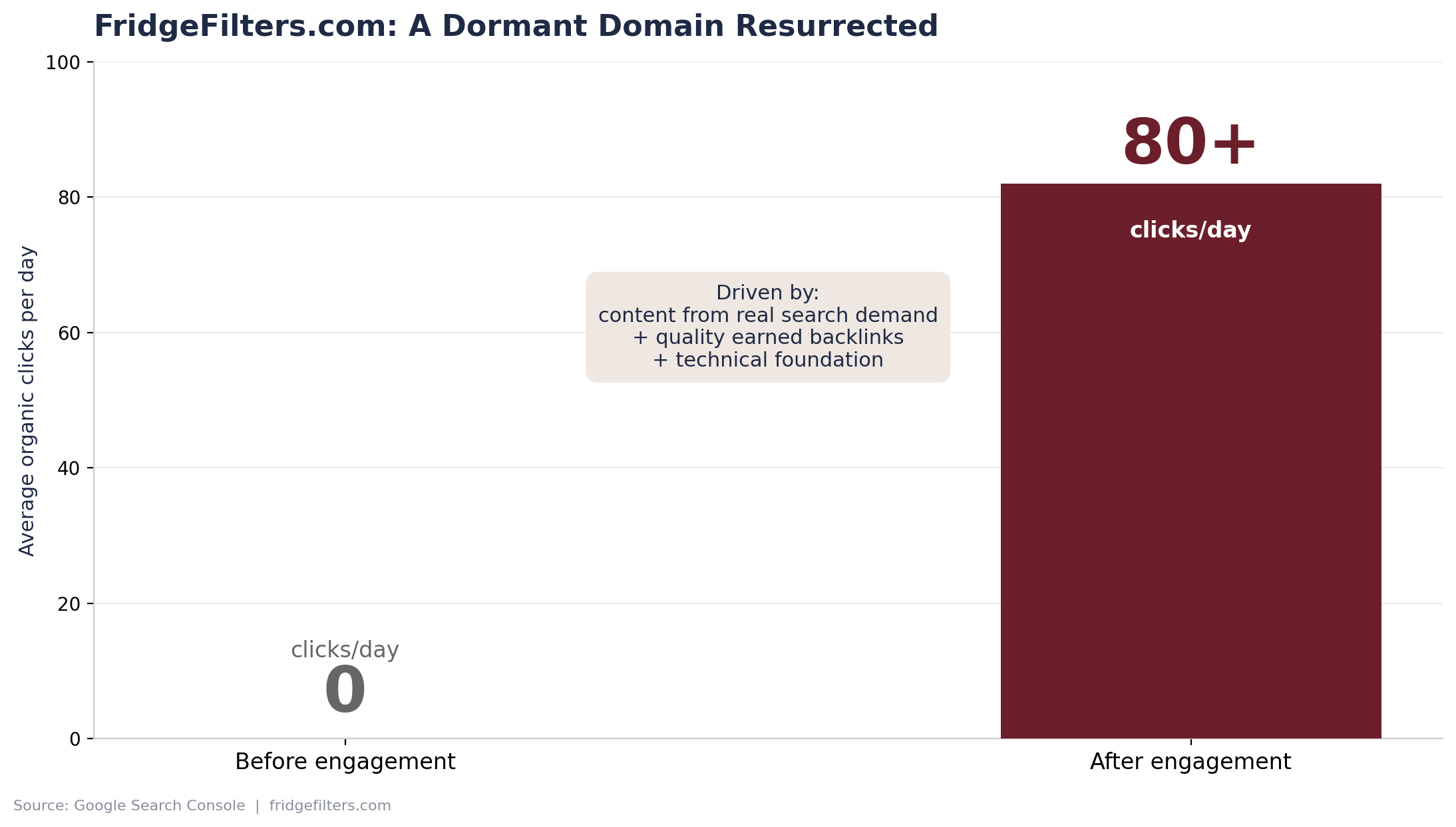
Task: Click the dark red After engagement bar
Action: [1190, 461]
